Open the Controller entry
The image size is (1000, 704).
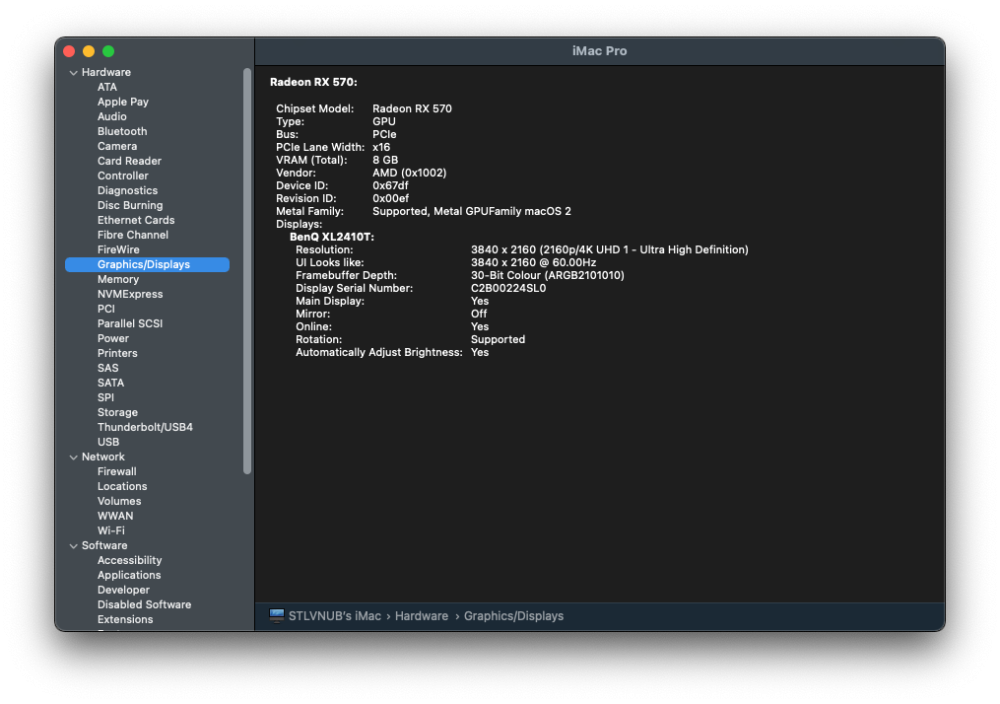click(x=122, y=175)
